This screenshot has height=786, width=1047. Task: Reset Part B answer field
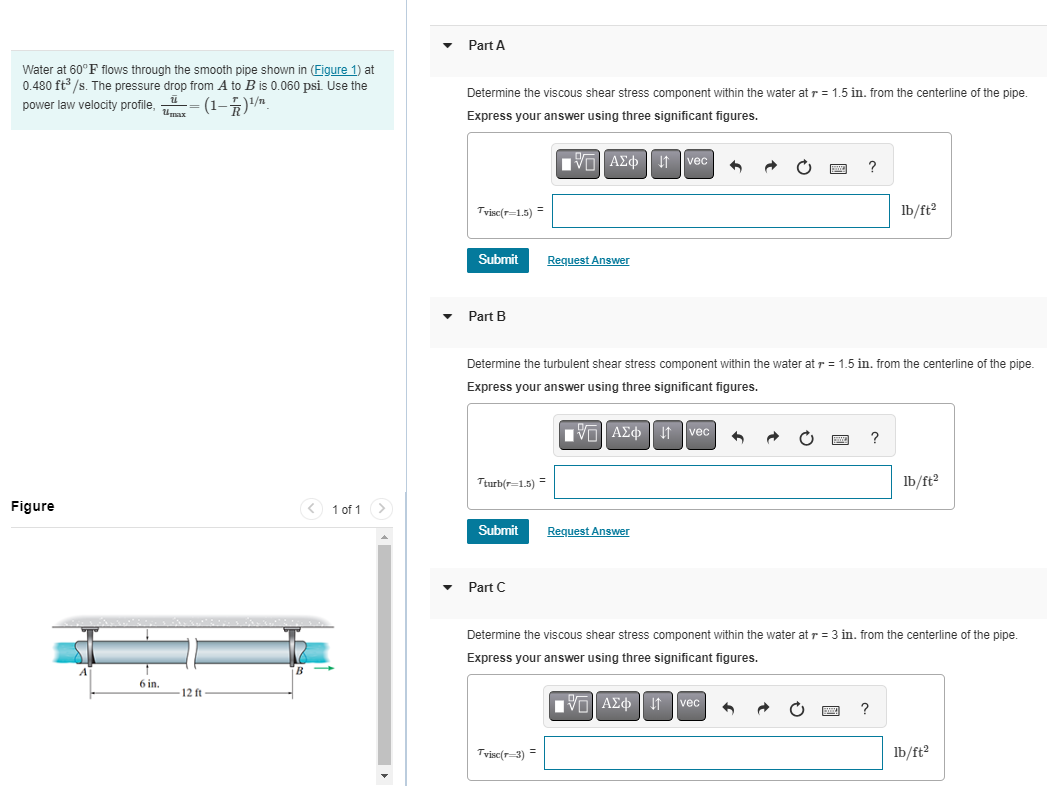[x=807, y=437]
